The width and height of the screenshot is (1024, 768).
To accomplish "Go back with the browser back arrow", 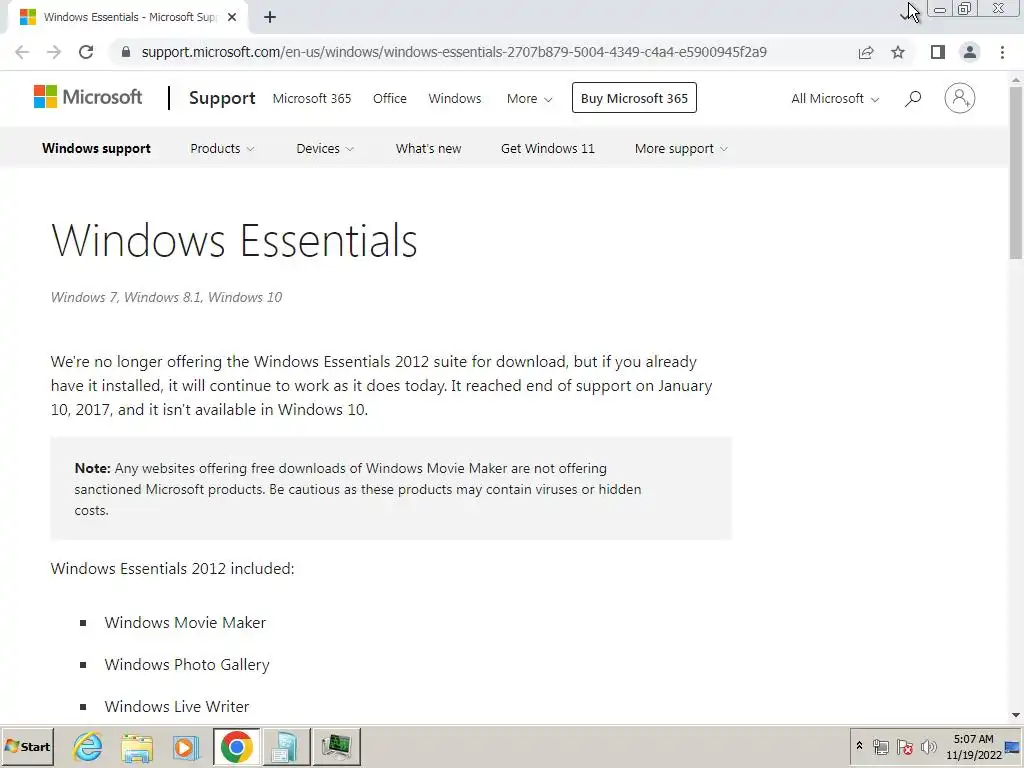I will 22,52.
